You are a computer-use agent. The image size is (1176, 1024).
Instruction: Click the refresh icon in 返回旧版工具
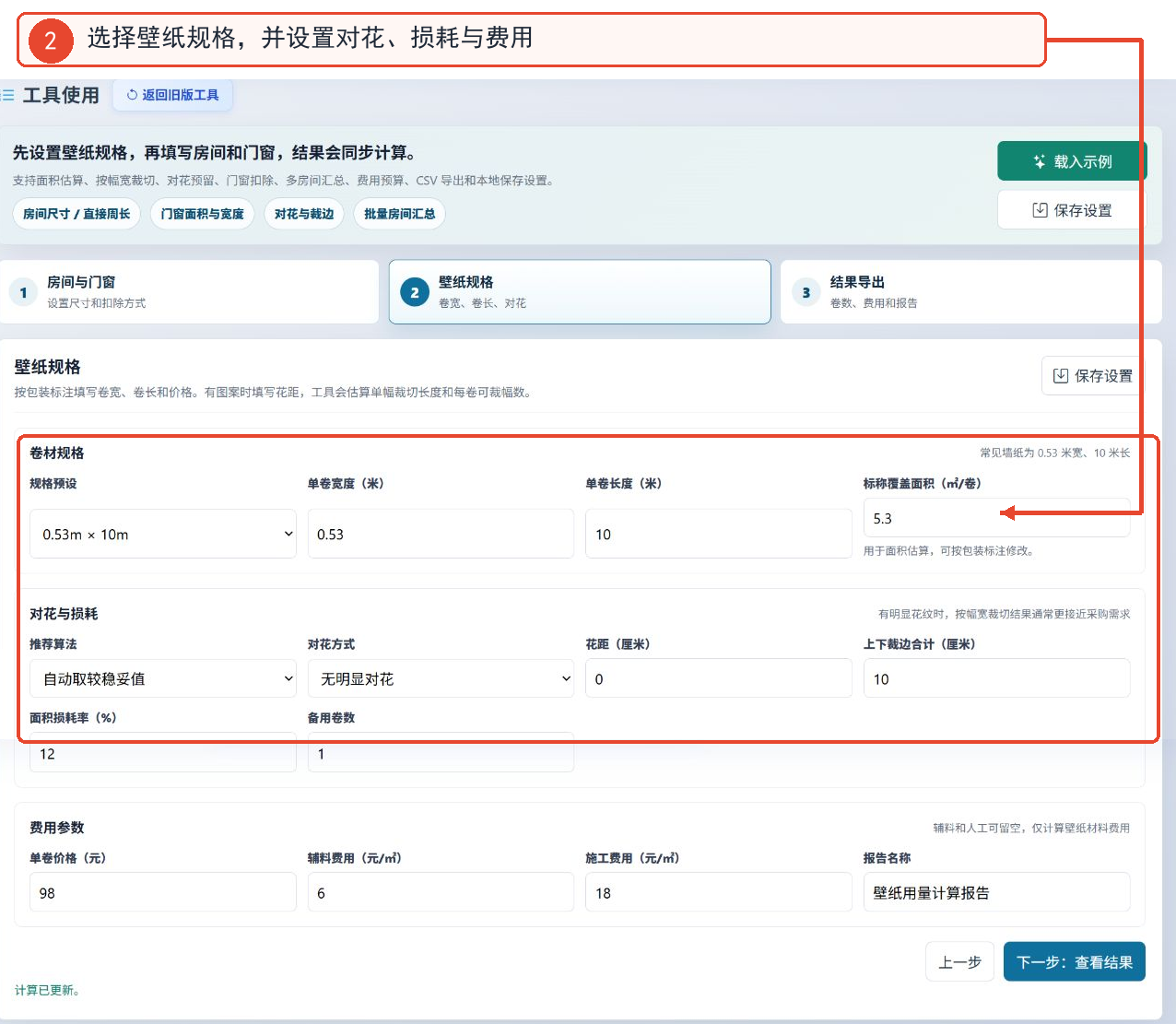click(132, 95)
